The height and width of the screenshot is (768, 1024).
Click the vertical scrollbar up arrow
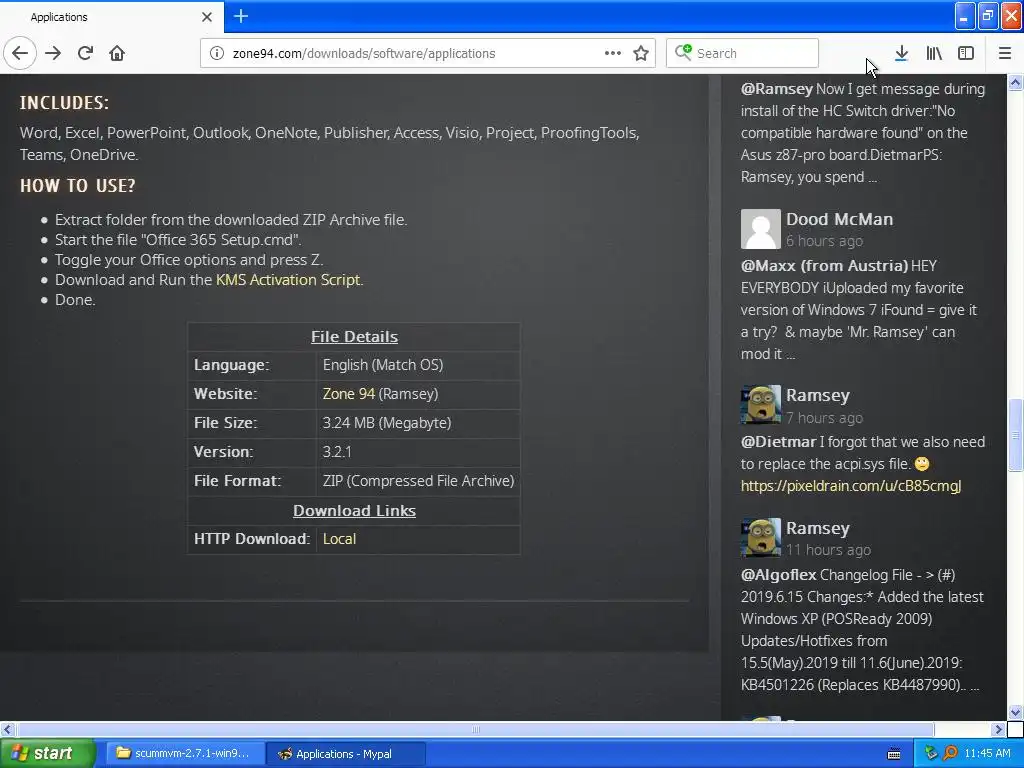(1016, 82)
